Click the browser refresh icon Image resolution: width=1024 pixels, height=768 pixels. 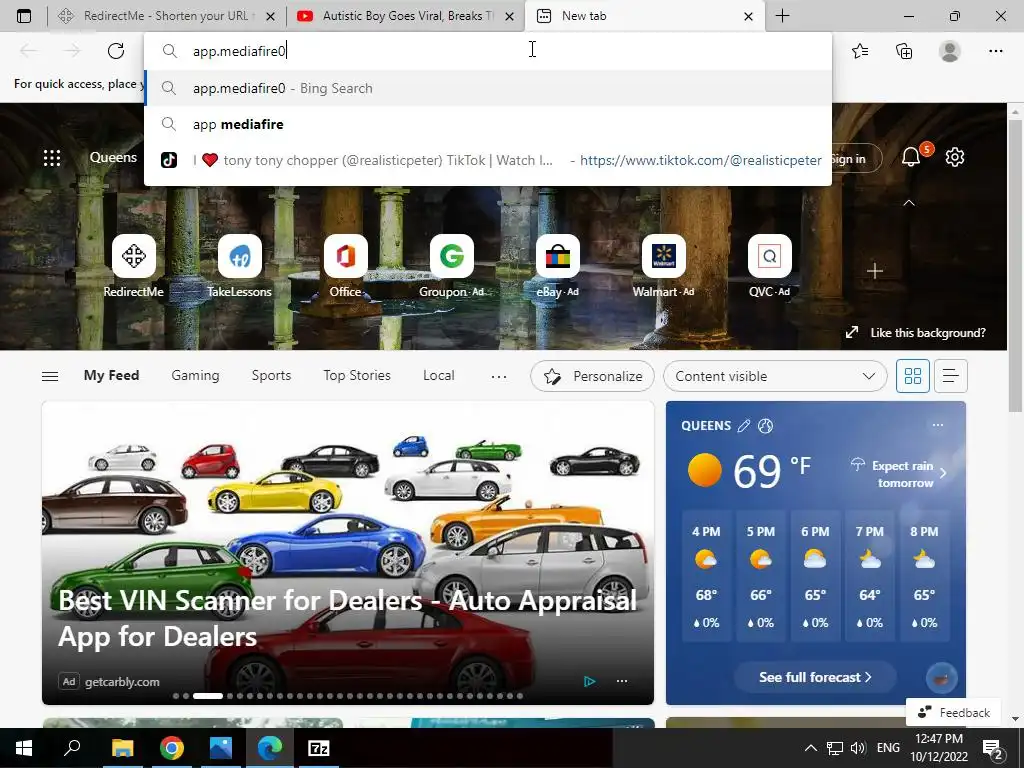pos(116,51)
